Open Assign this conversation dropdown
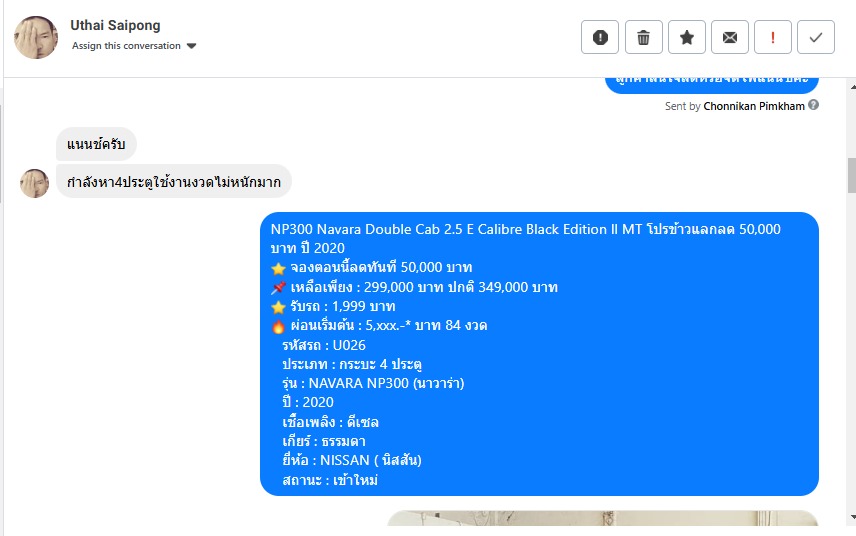856x536 pixels. 134,46
